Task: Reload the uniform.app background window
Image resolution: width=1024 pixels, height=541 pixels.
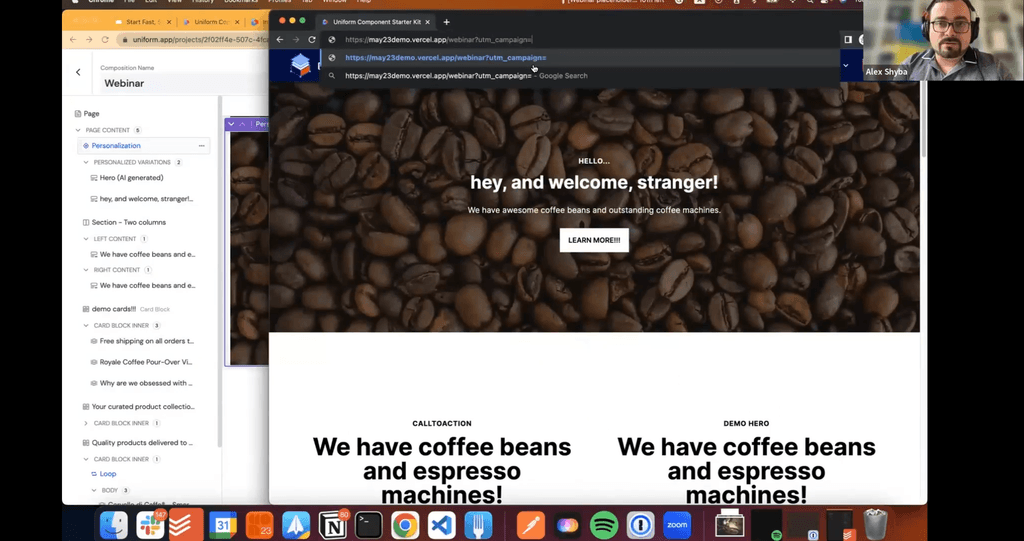Action: pyautogui.click(x=105, y=40)
